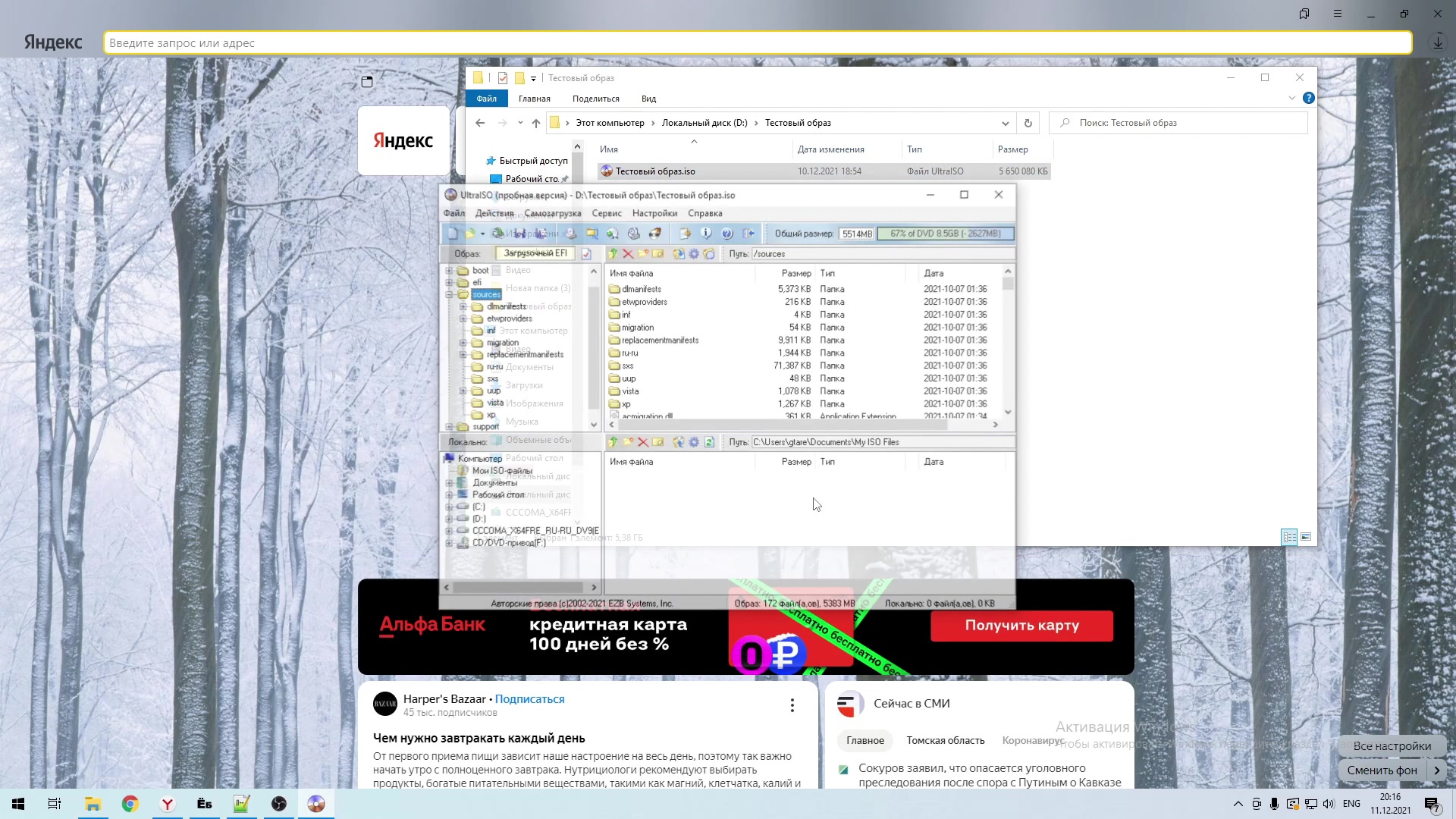Viewport: 1456px width, 819px height.
Task: Click the green Up arrow in local pane toolbar
Action: tap(613, 442)
